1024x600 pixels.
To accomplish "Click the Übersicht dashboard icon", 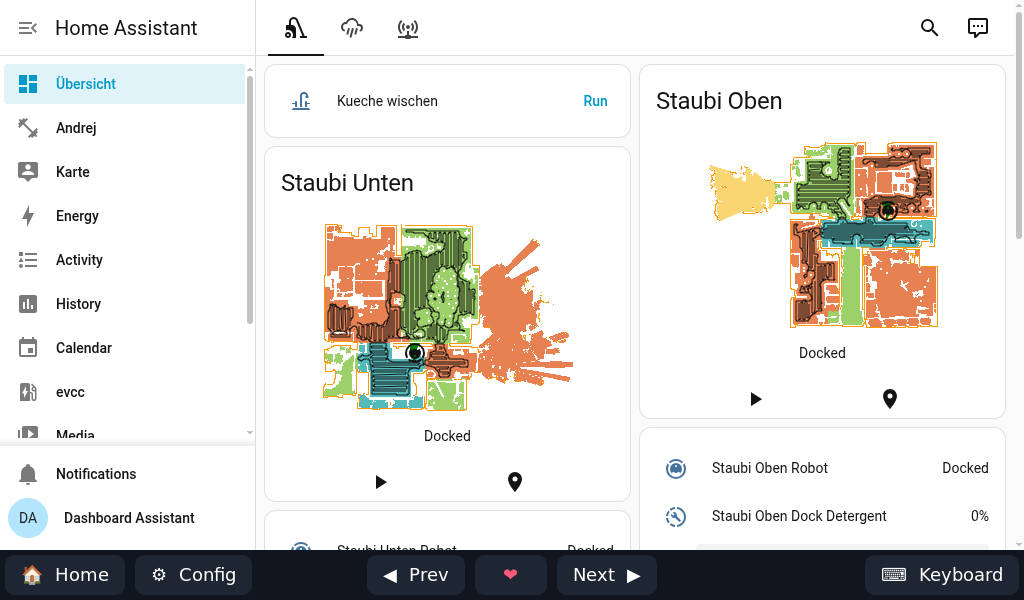I will point(28,84).
